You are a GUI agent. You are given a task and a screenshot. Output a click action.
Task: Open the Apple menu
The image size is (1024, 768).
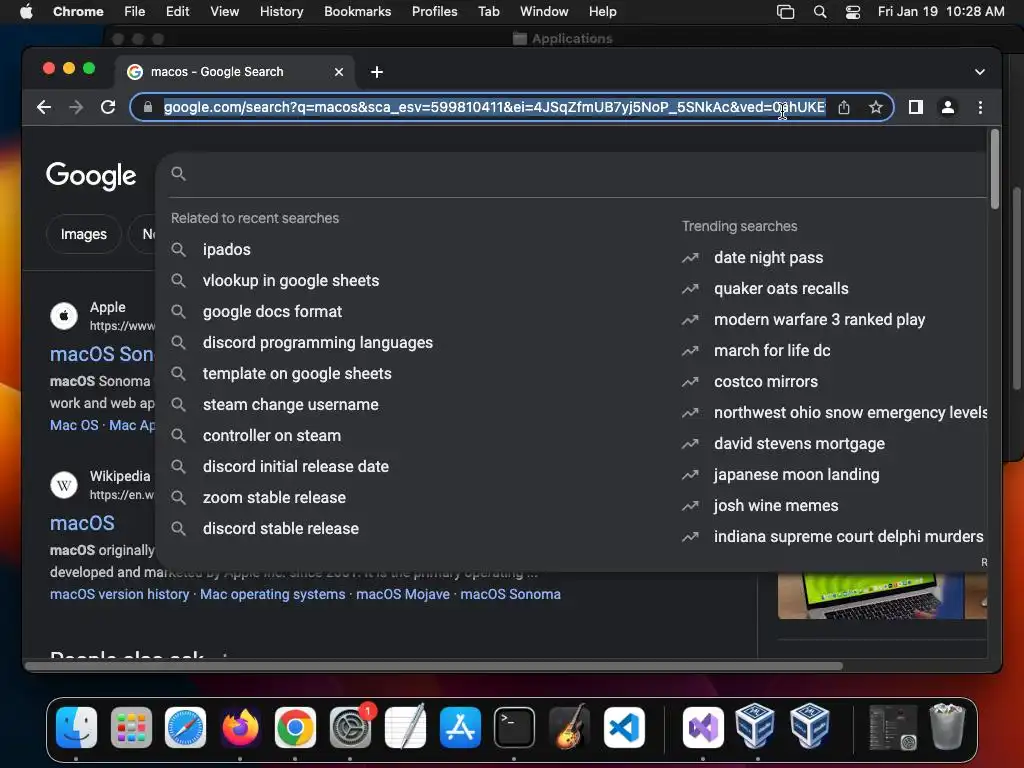coord(26,12)
